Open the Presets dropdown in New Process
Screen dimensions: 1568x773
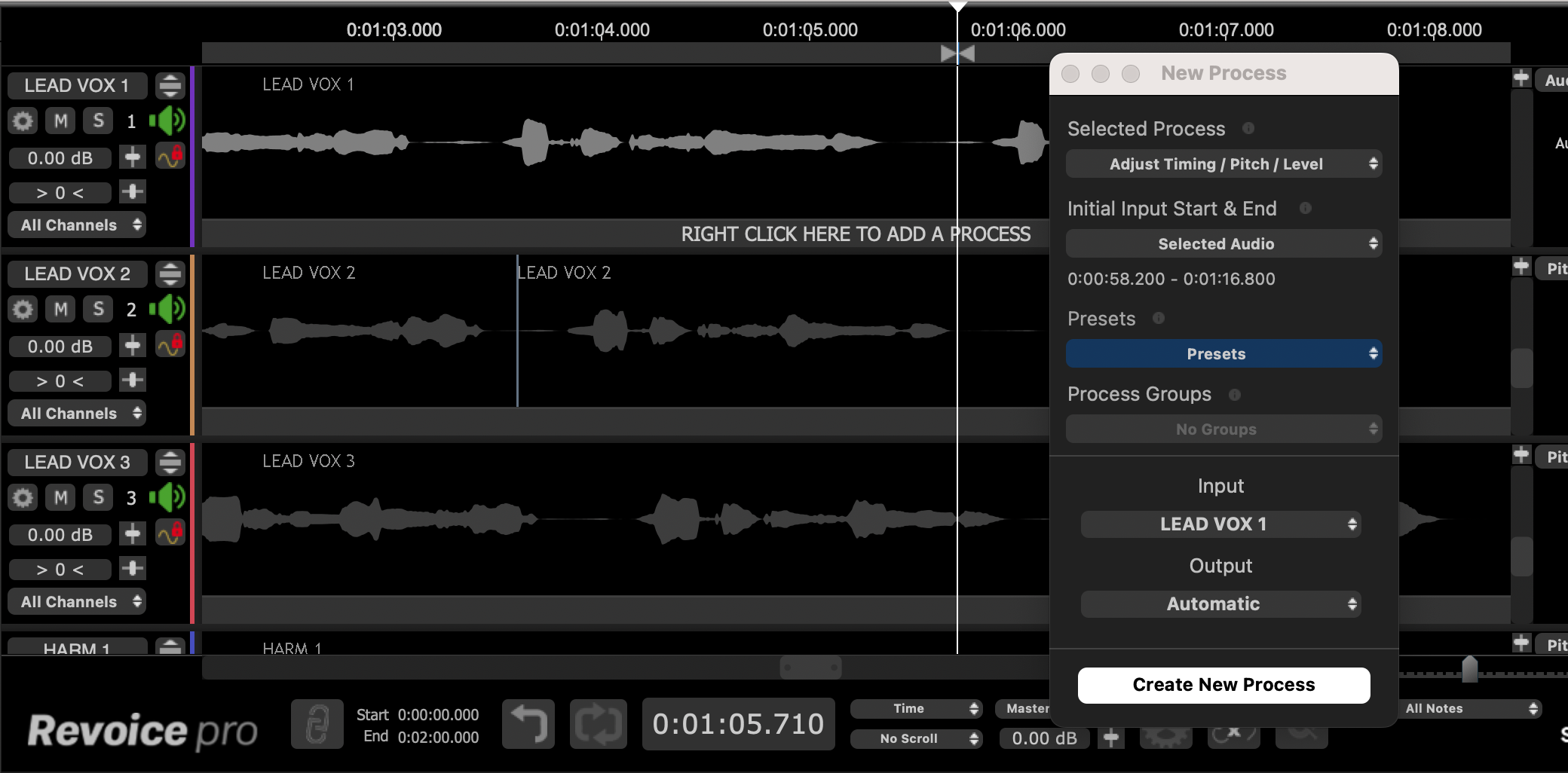[x=1223, y=354]
